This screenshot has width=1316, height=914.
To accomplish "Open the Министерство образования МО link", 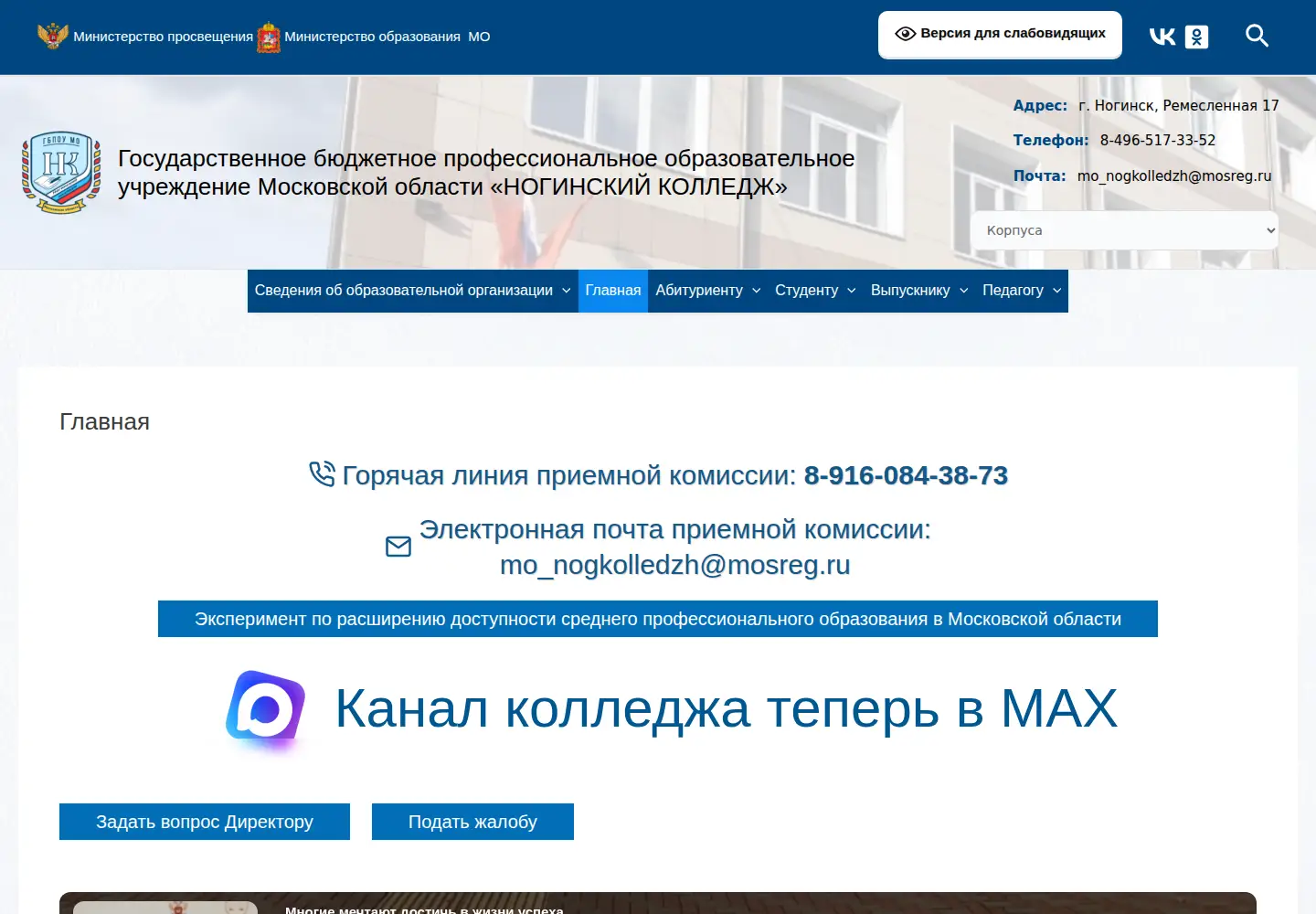I will click(387, 37).
